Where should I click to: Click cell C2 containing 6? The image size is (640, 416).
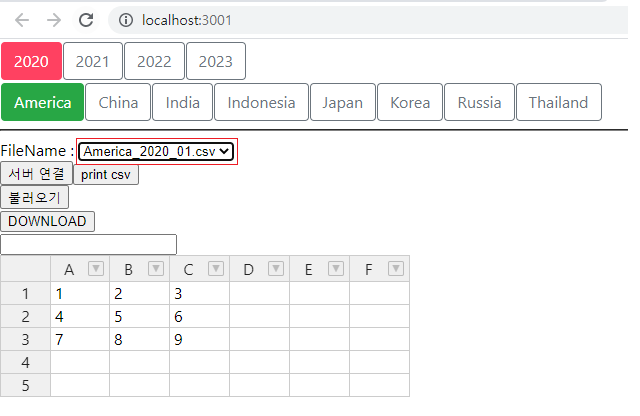(x=200, y=316)
